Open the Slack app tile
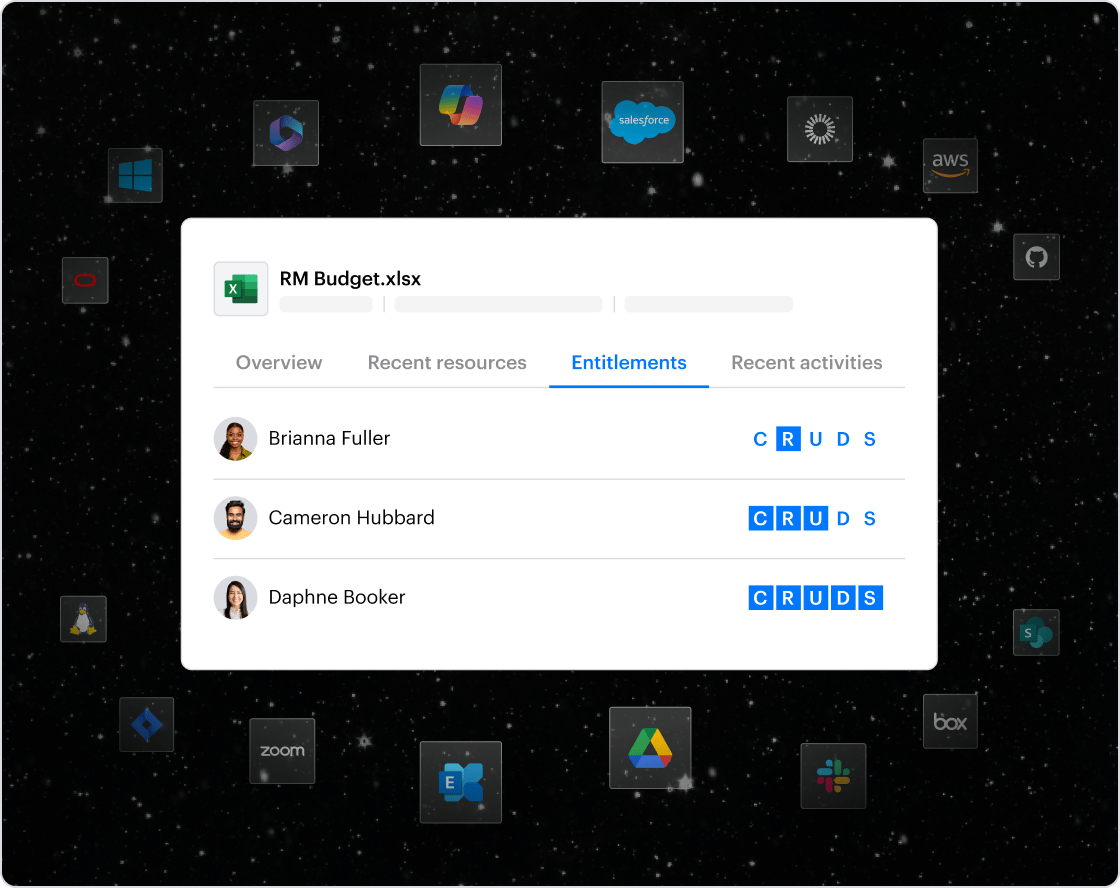 pyautogui.click(x=832, y=775)
